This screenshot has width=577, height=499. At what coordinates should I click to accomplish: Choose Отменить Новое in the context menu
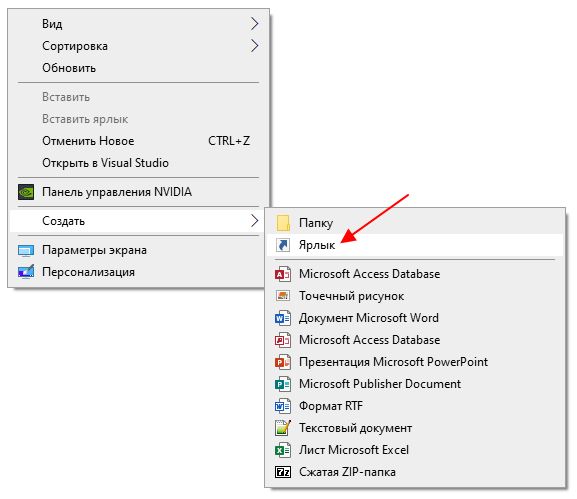pos(138,141)
